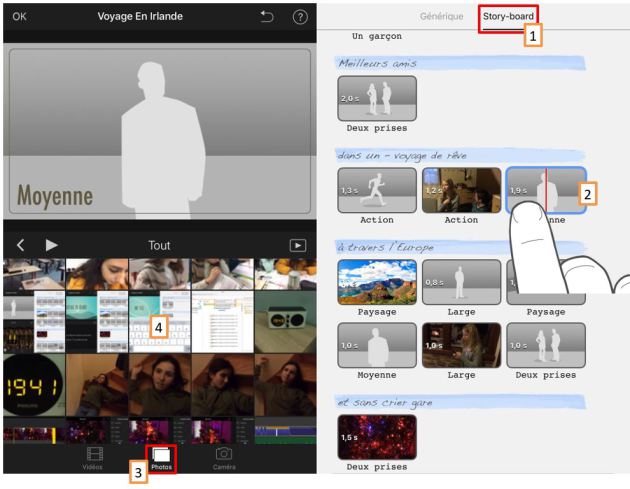Click the undo arrow icon

tap(267, 16)
